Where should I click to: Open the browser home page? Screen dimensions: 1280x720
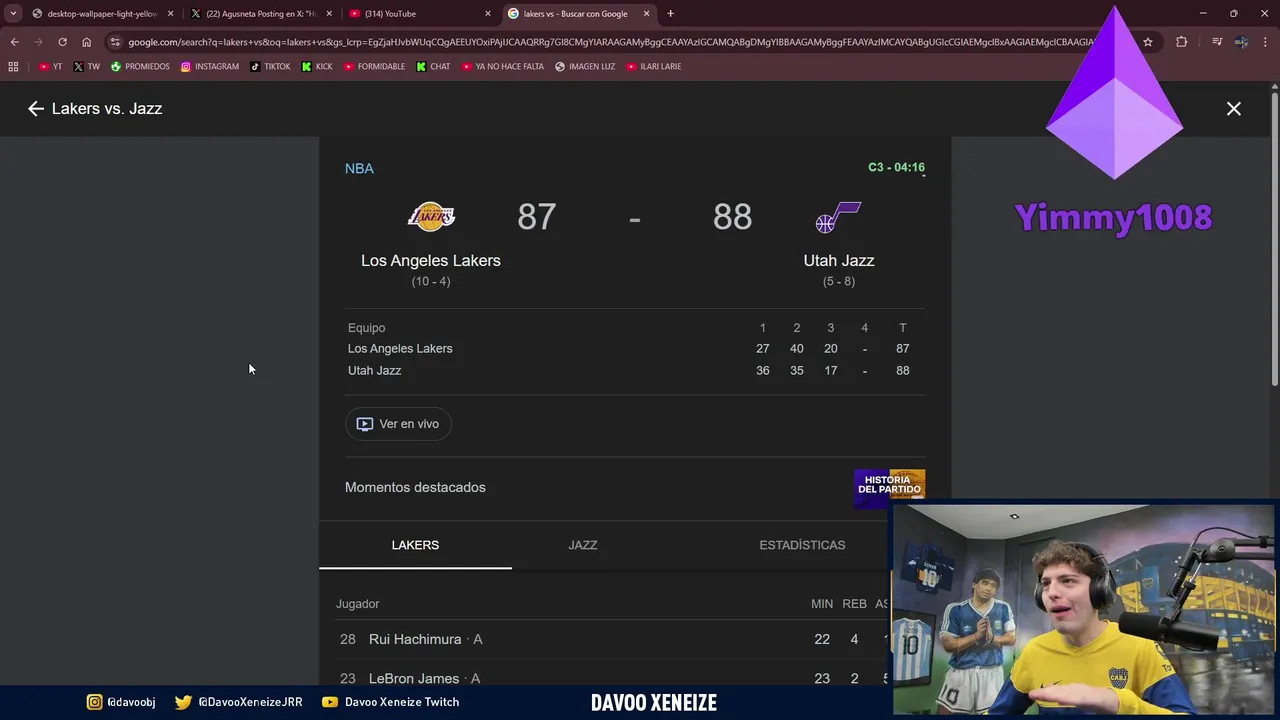coord(86,42)
